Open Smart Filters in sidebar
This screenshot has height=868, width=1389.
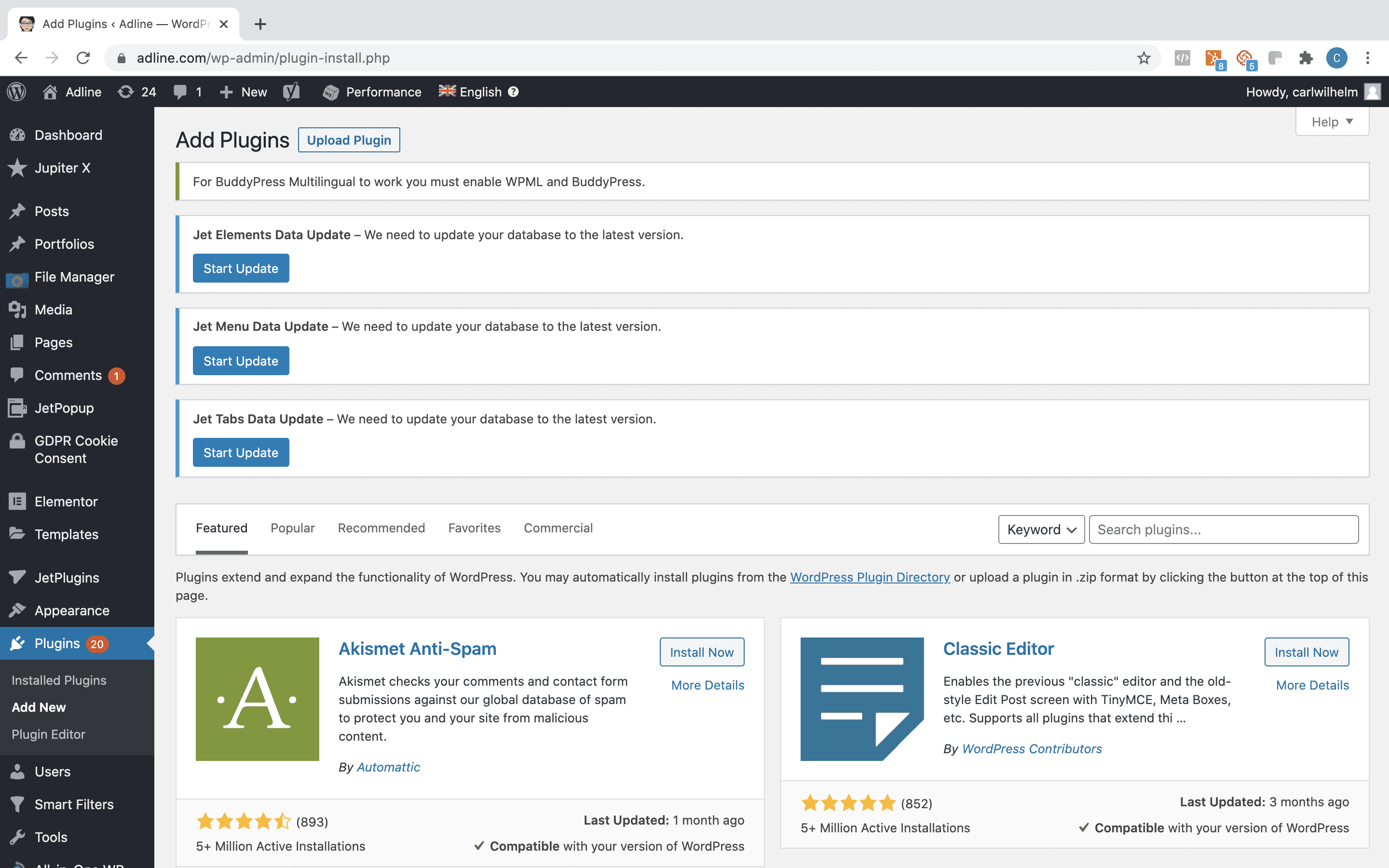(x=77, y=804)
